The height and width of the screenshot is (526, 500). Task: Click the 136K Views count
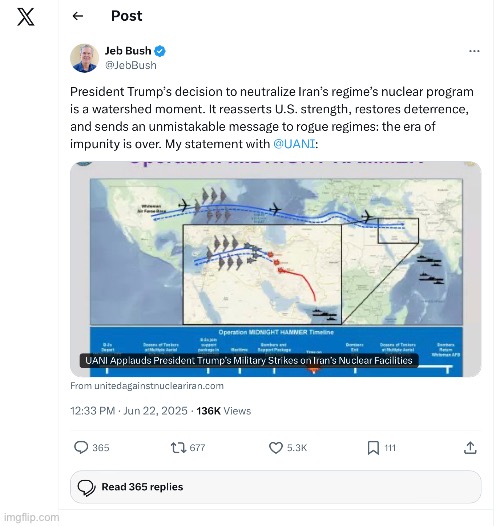223,411
